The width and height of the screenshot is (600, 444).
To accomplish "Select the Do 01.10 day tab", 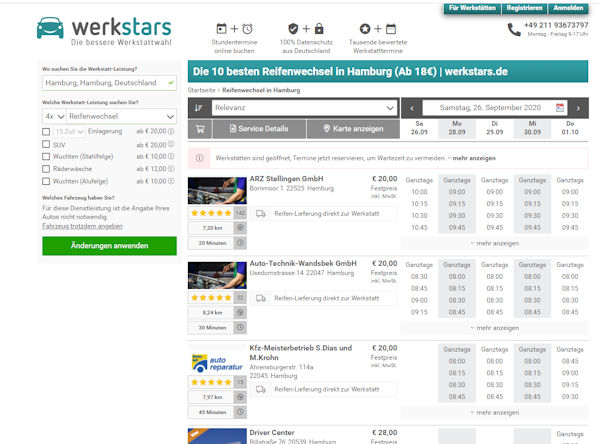I will [x=570, y=128].
